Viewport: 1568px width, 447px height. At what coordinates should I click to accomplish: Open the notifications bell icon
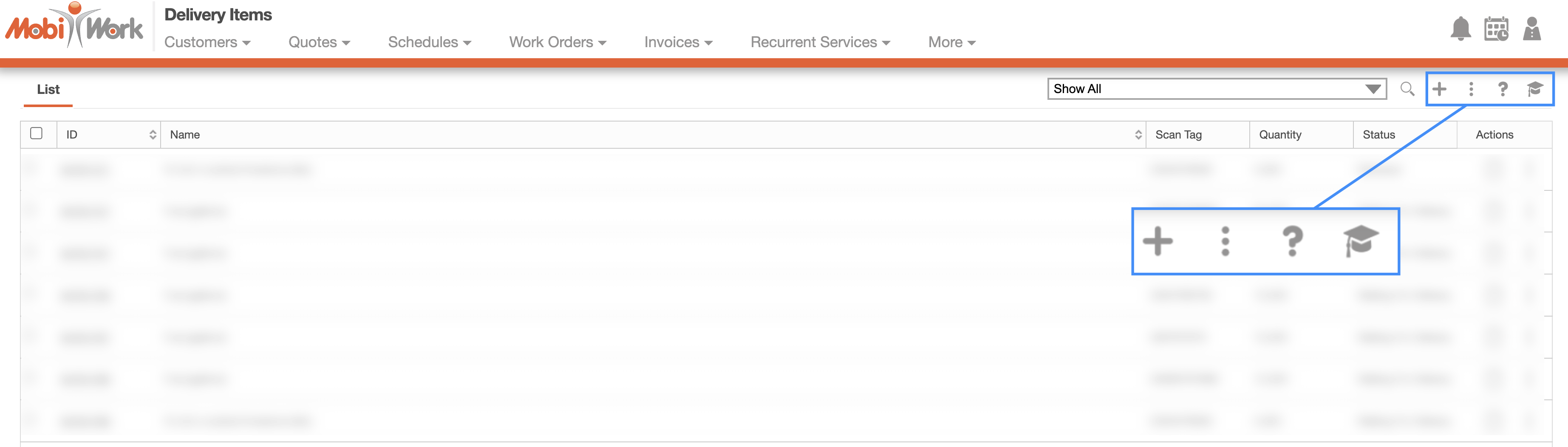pos(1460,28)
